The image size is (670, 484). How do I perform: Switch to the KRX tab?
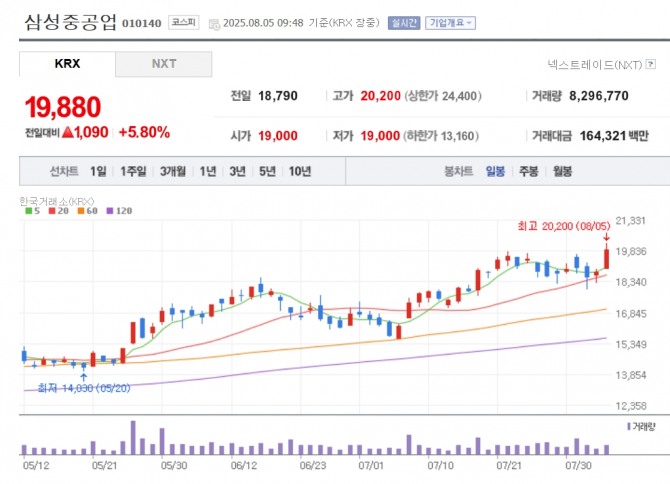coord(67,64)
